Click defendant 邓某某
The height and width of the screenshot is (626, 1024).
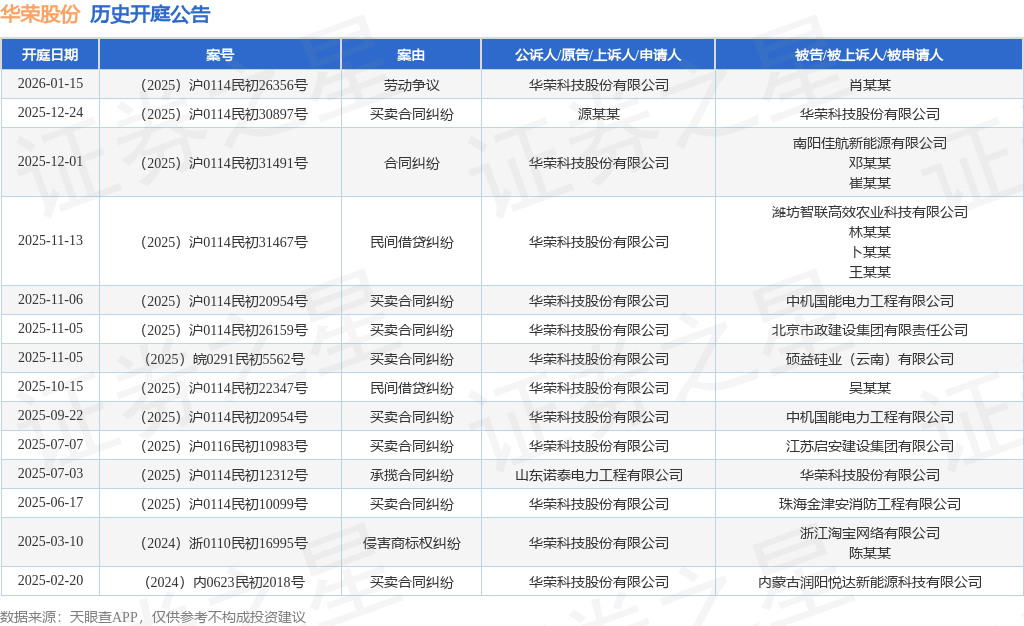point(869,163)
